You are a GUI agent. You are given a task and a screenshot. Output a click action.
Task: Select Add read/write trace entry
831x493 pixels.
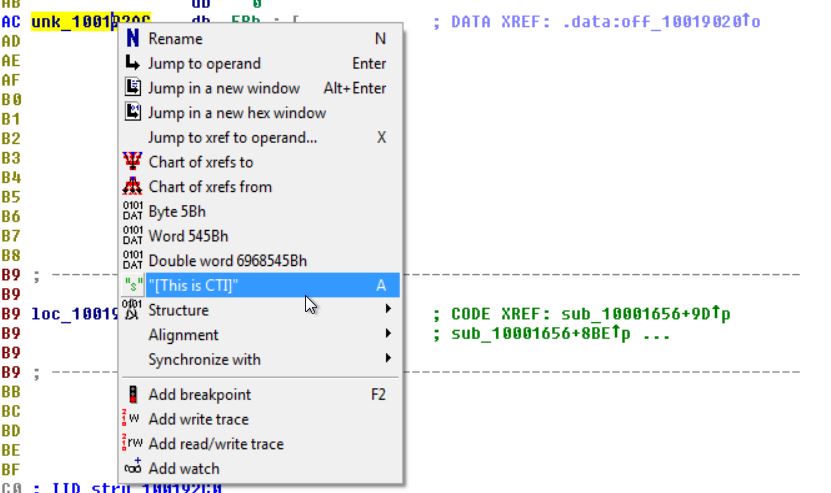pyautogui.click(x=261, y=444)
